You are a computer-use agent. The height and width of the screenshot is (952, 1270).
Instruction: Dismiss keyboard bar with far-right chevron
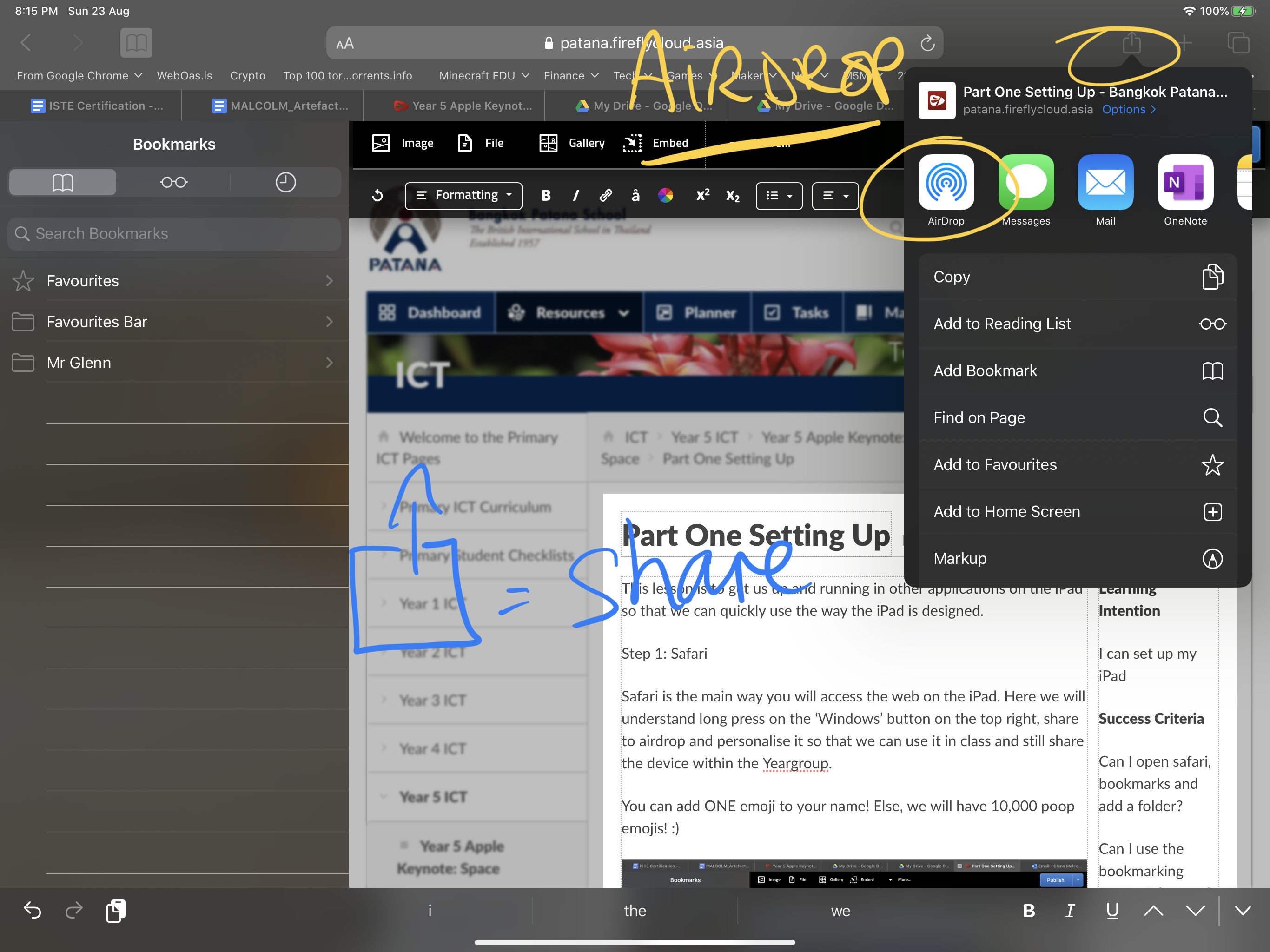tap(1243, 911)
